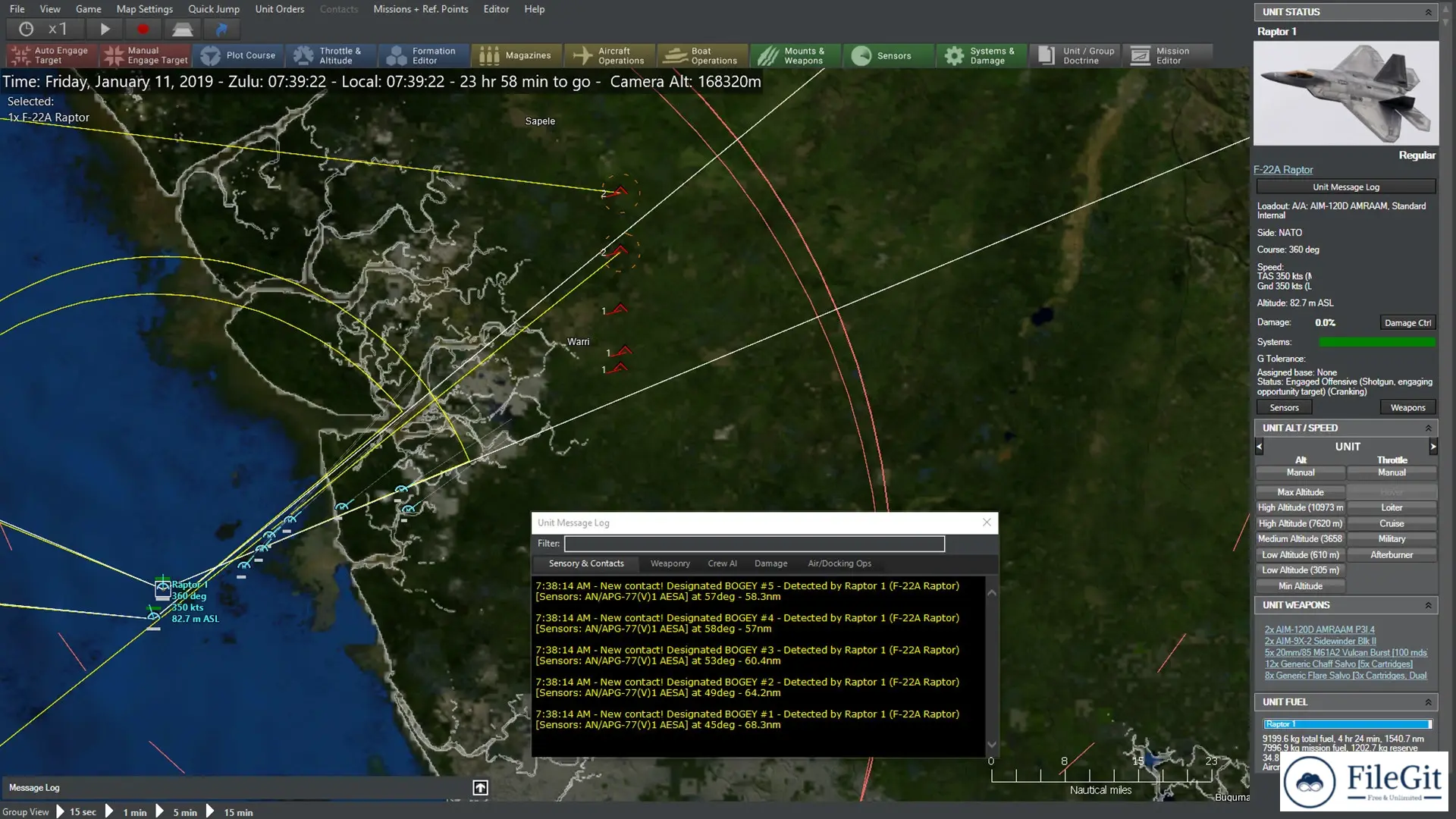The width and height of the screenshot is (1456, 819).
Task: Close the Unit Message Log window
Action: pos(987,522)
